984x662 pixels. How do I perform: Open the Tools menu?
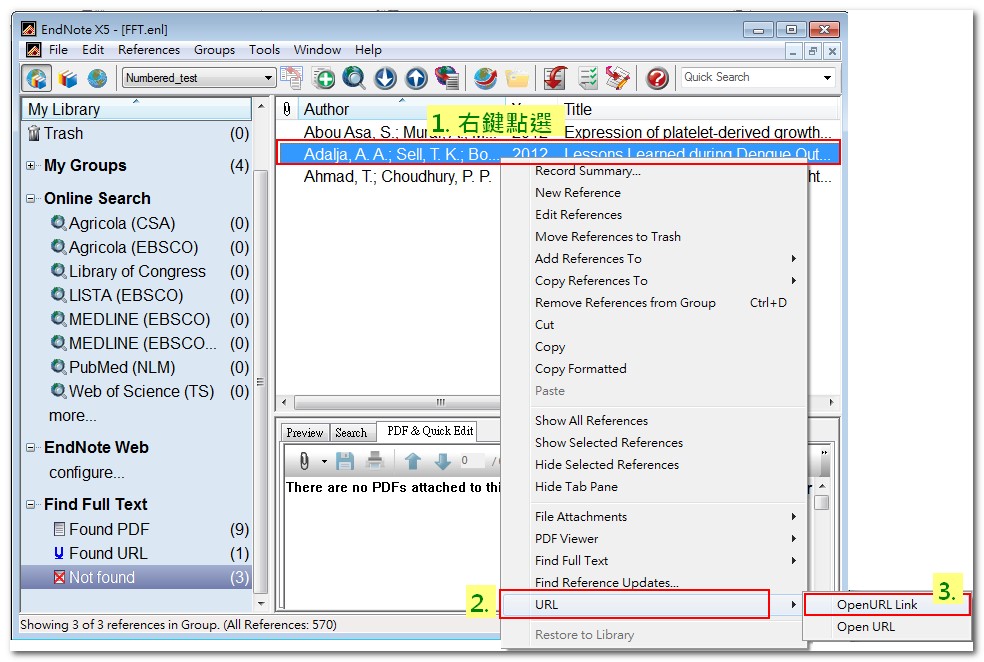coord(264,50)
